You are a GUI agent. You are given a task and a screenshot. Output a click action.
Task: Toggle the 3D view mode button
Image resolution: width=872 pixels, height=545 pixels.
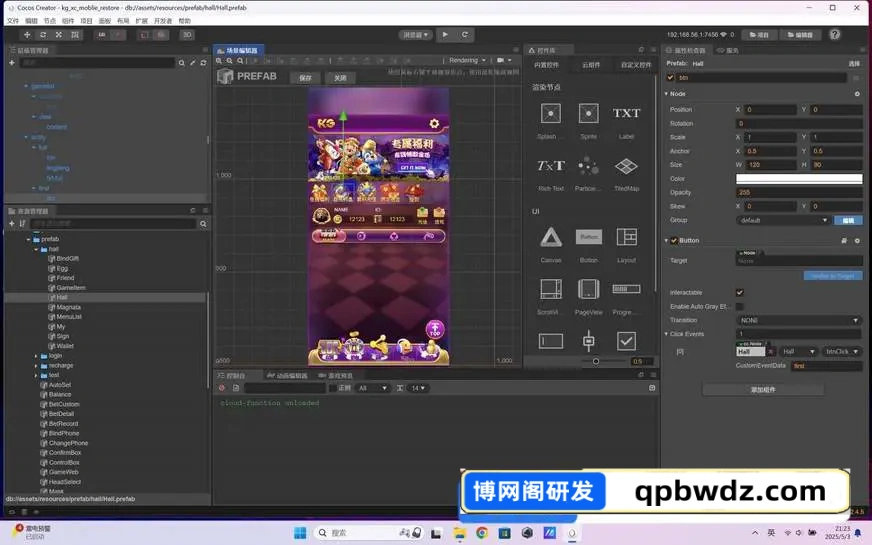click(x=187, y=34)
